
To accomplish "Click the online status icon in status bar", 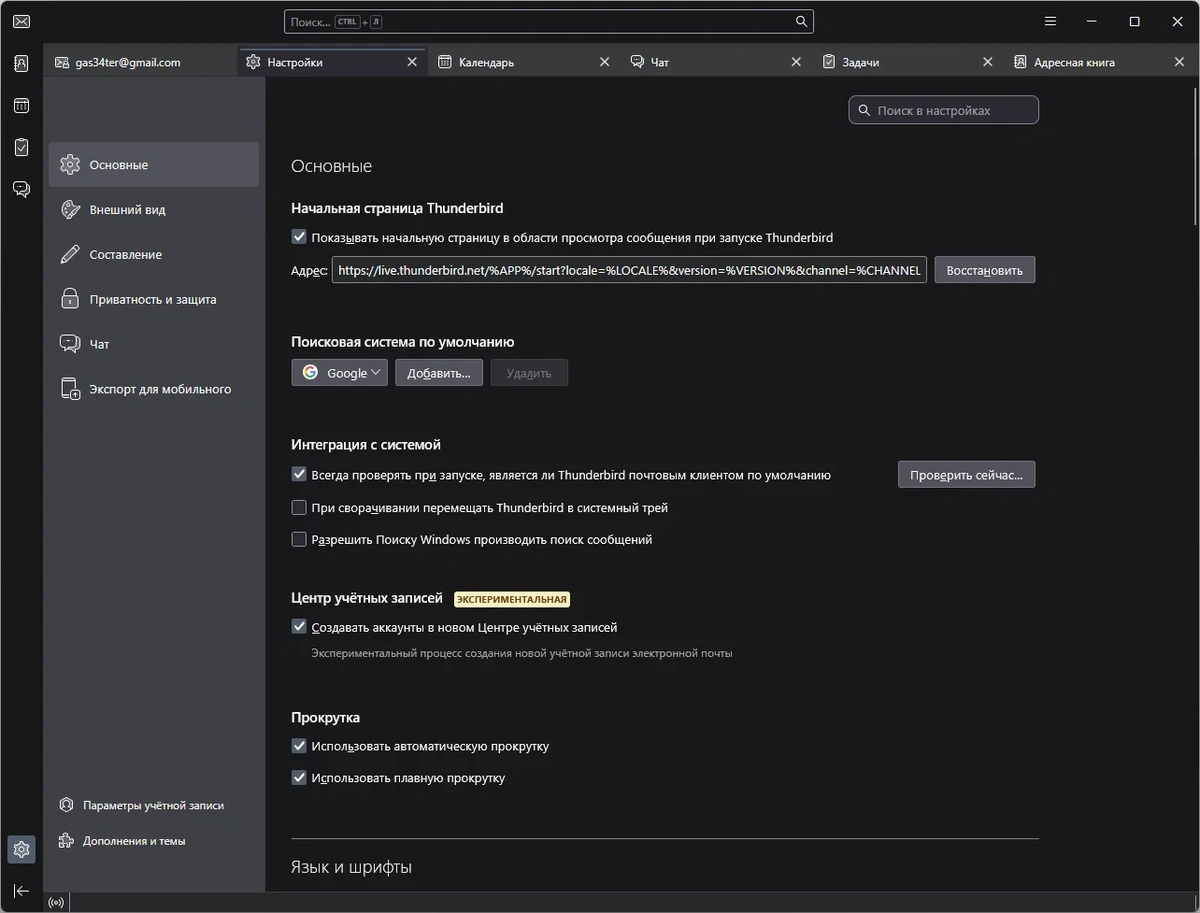I will coord(56,902).
